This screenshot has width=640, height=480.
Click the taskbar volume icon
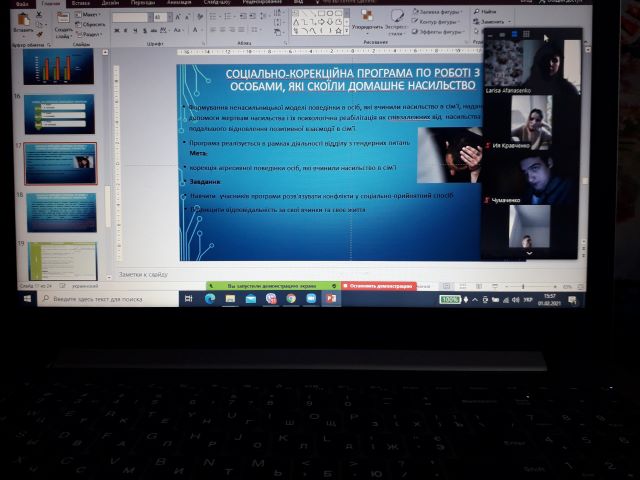point(516,300)
